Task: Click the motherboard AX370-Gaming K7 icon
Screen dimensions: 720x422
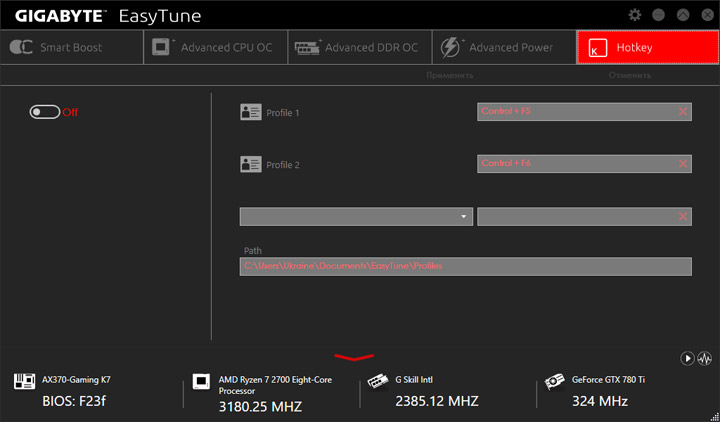Action: tap(24, 381)
